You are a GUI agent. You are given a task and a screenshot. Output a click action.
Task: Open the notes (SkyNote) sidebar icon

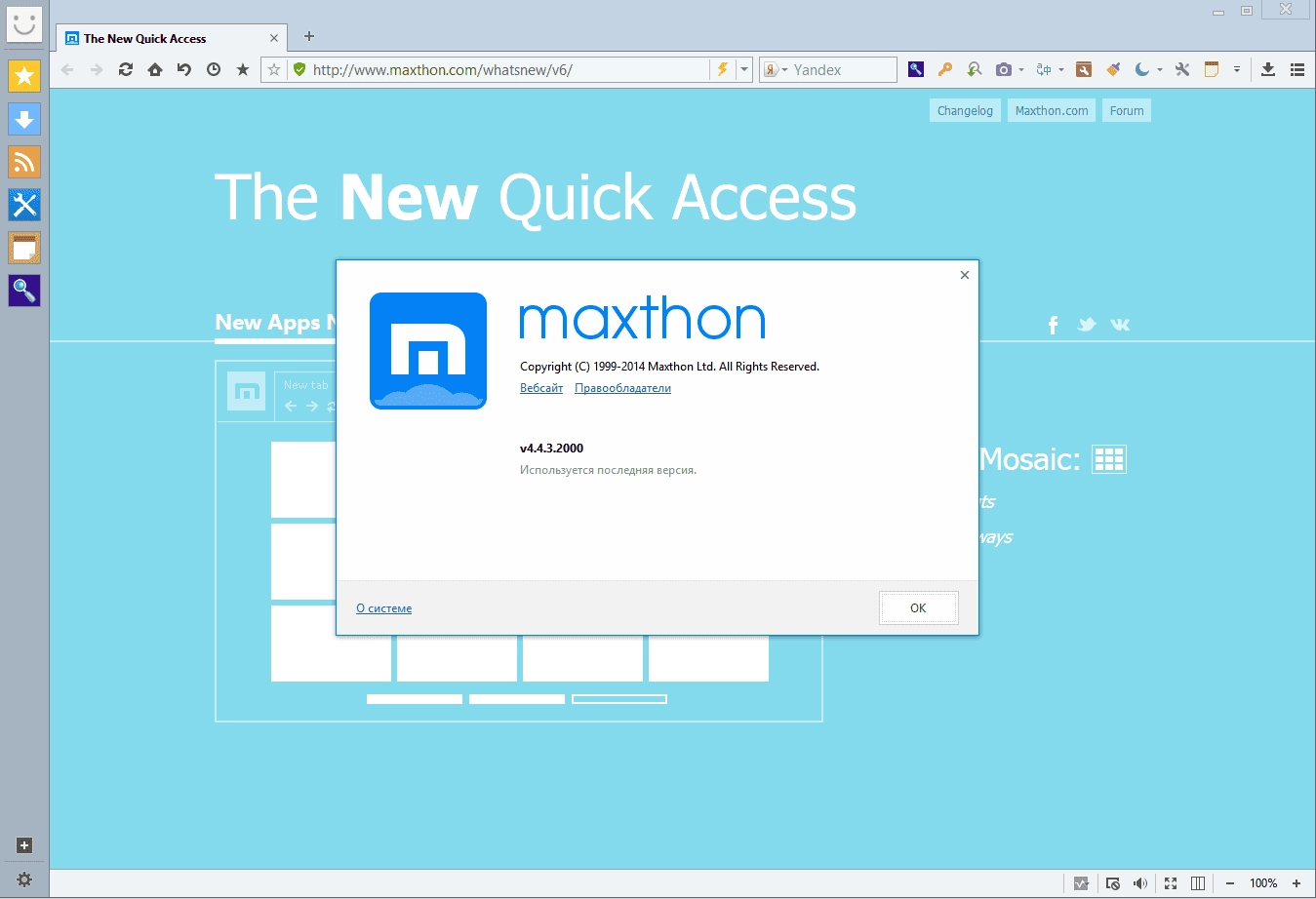point(24,248)
